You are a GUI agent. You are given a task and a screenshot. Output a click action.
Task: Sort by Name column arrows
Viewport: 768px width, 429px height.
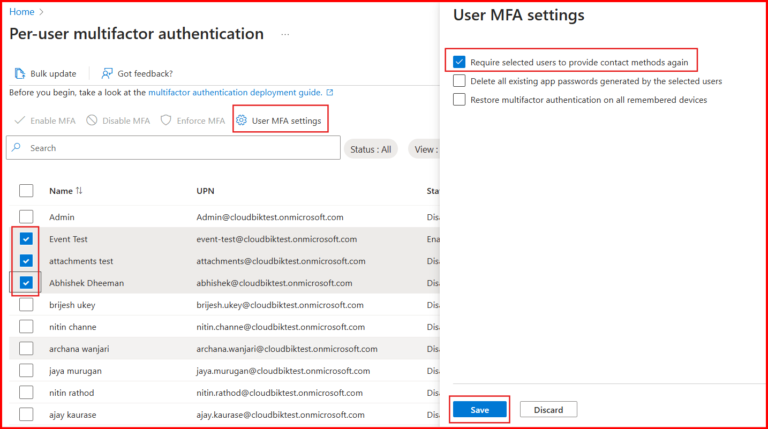[x=80, y=190]
